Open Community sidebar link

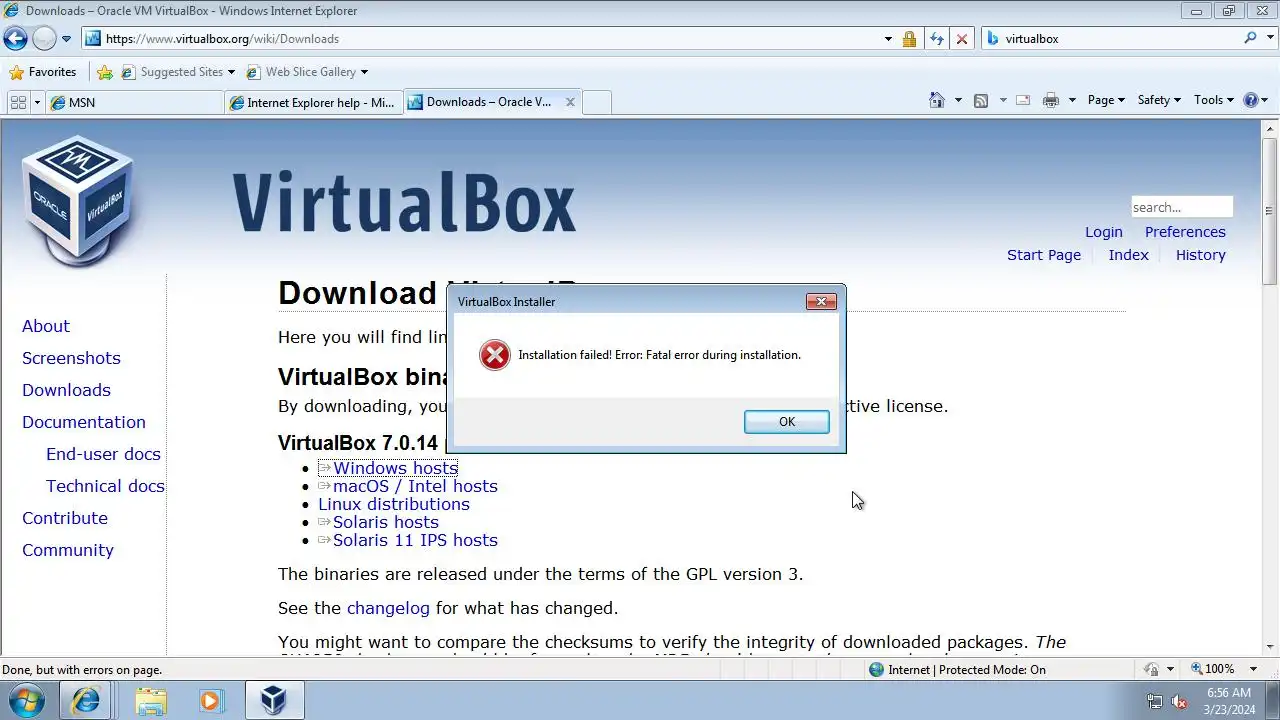point(68,550)
